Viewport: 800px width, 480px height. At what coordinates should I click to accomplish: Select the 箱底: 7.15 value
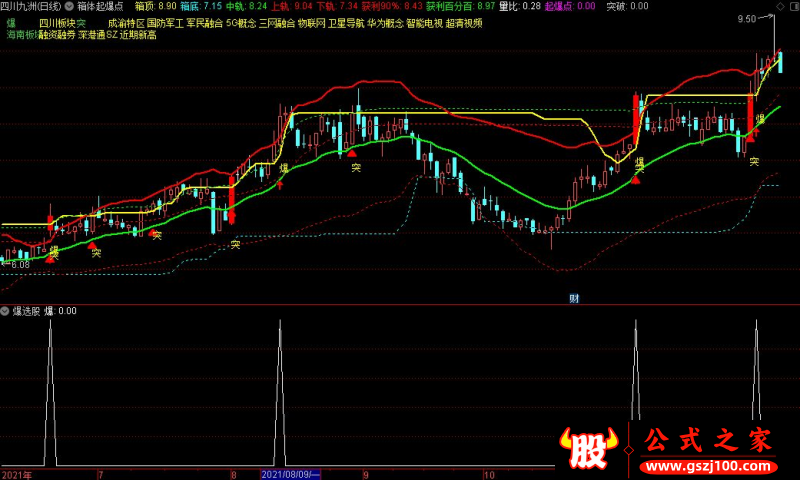coord(201,7)
